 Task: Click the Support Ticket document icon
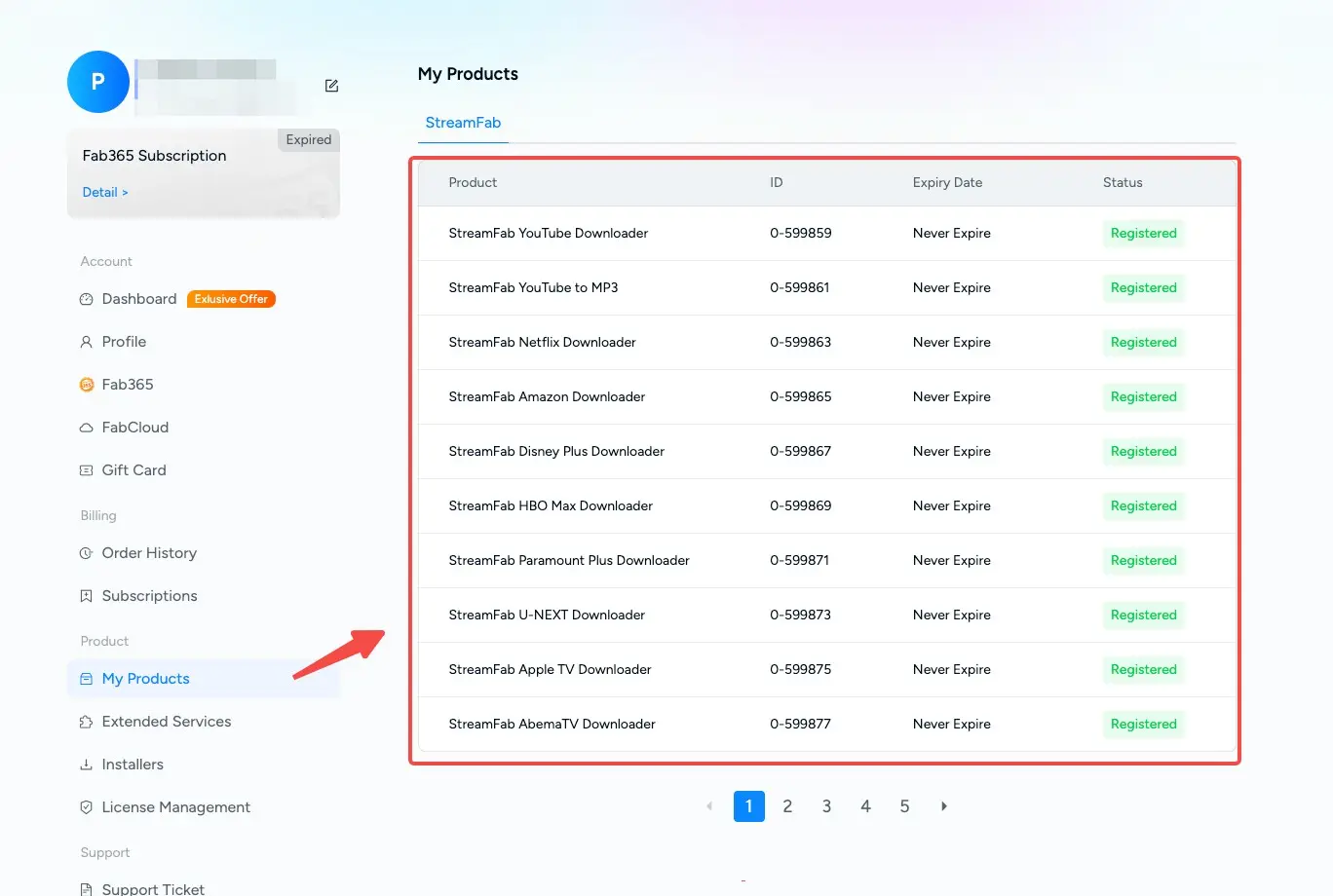pos(86,889)
